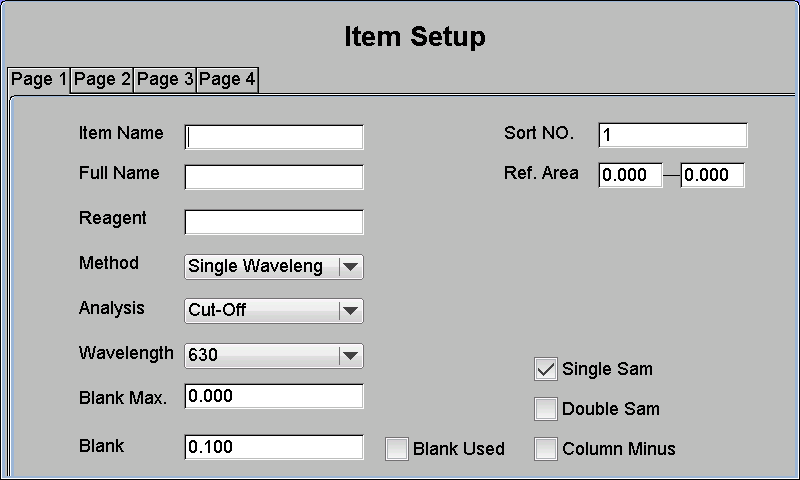Select the Page 4 tab
Image resolution: width=800 pixels, height=480 pixels.
[227, 80]
